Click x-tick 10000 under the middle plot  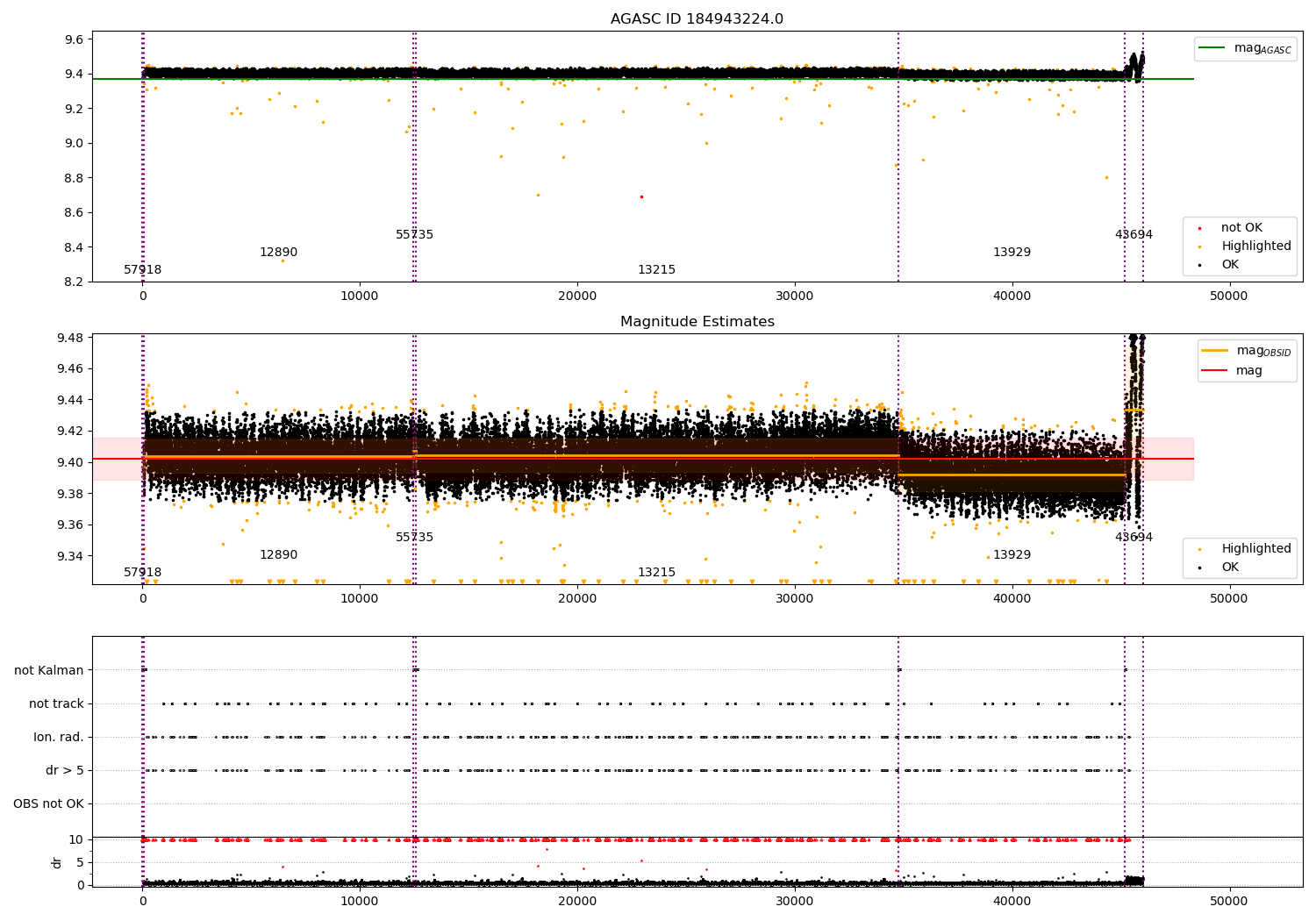360,599
